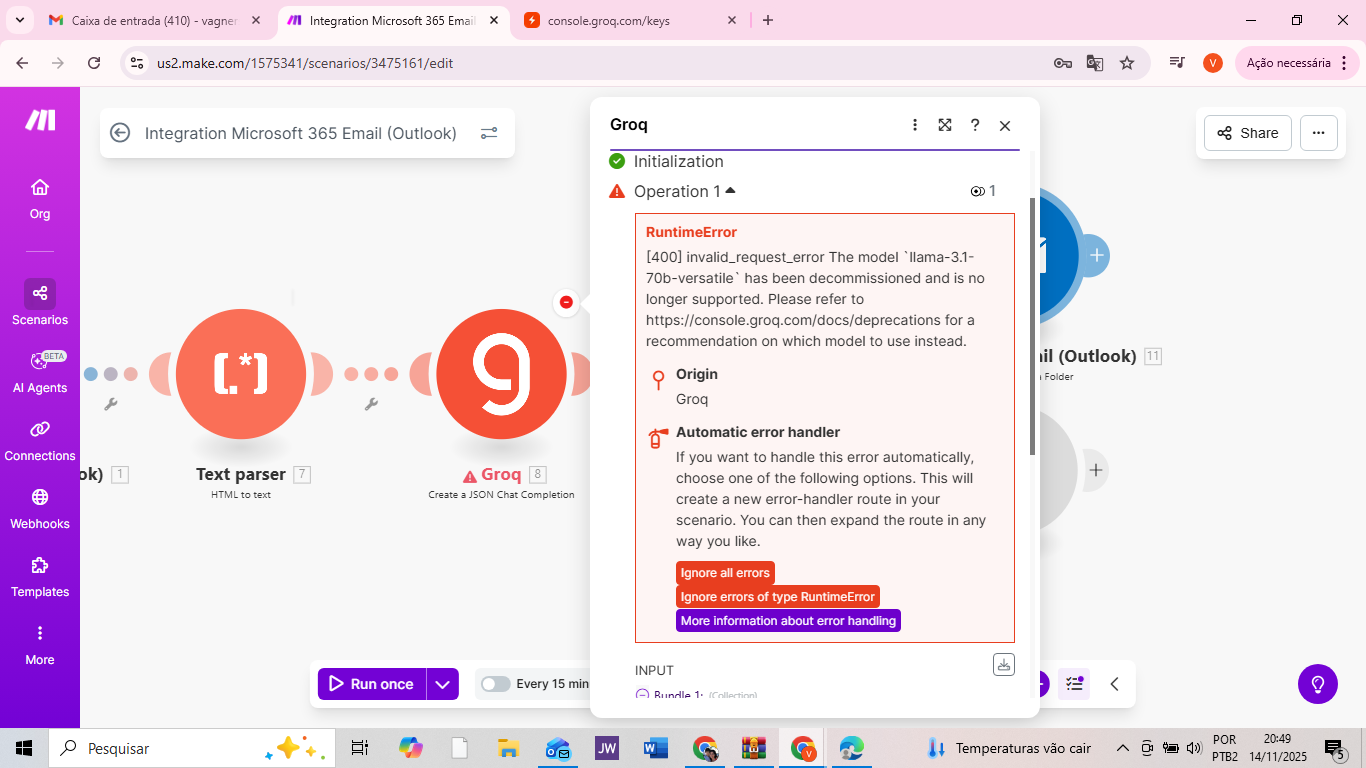Open the Windows notification center
Image resolution: width=1366 pixels, height=768 pixels.
pyautogui.click(x=1334, y=748)
